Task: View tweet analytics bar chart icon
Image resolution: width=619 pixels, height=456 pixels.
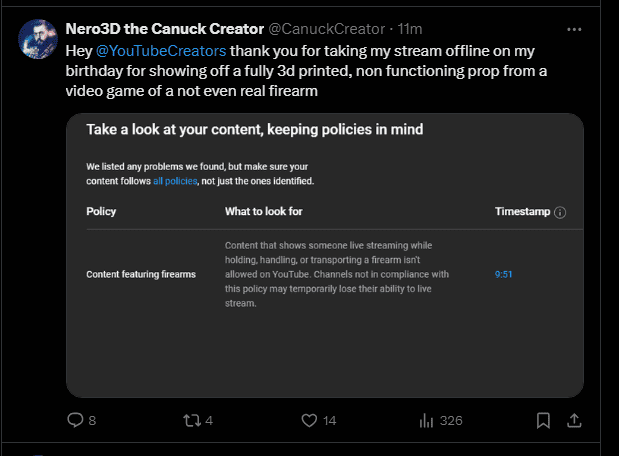Action: click(x=426, y=420)
